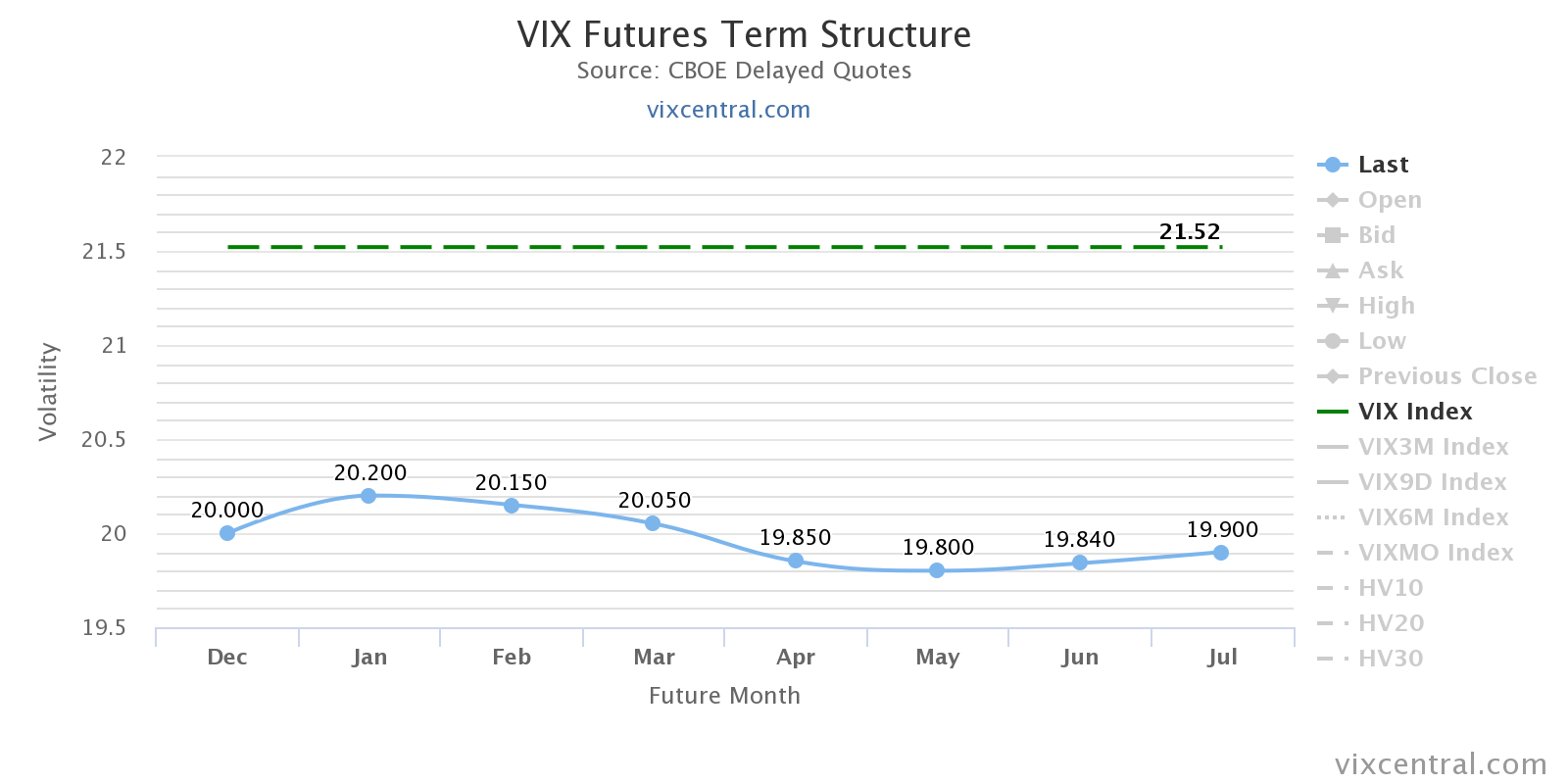The width and height of the screenshot is (1568, 784).
Task: Click the High inverted-triangle legend marker
Action: pos(1333,306)
